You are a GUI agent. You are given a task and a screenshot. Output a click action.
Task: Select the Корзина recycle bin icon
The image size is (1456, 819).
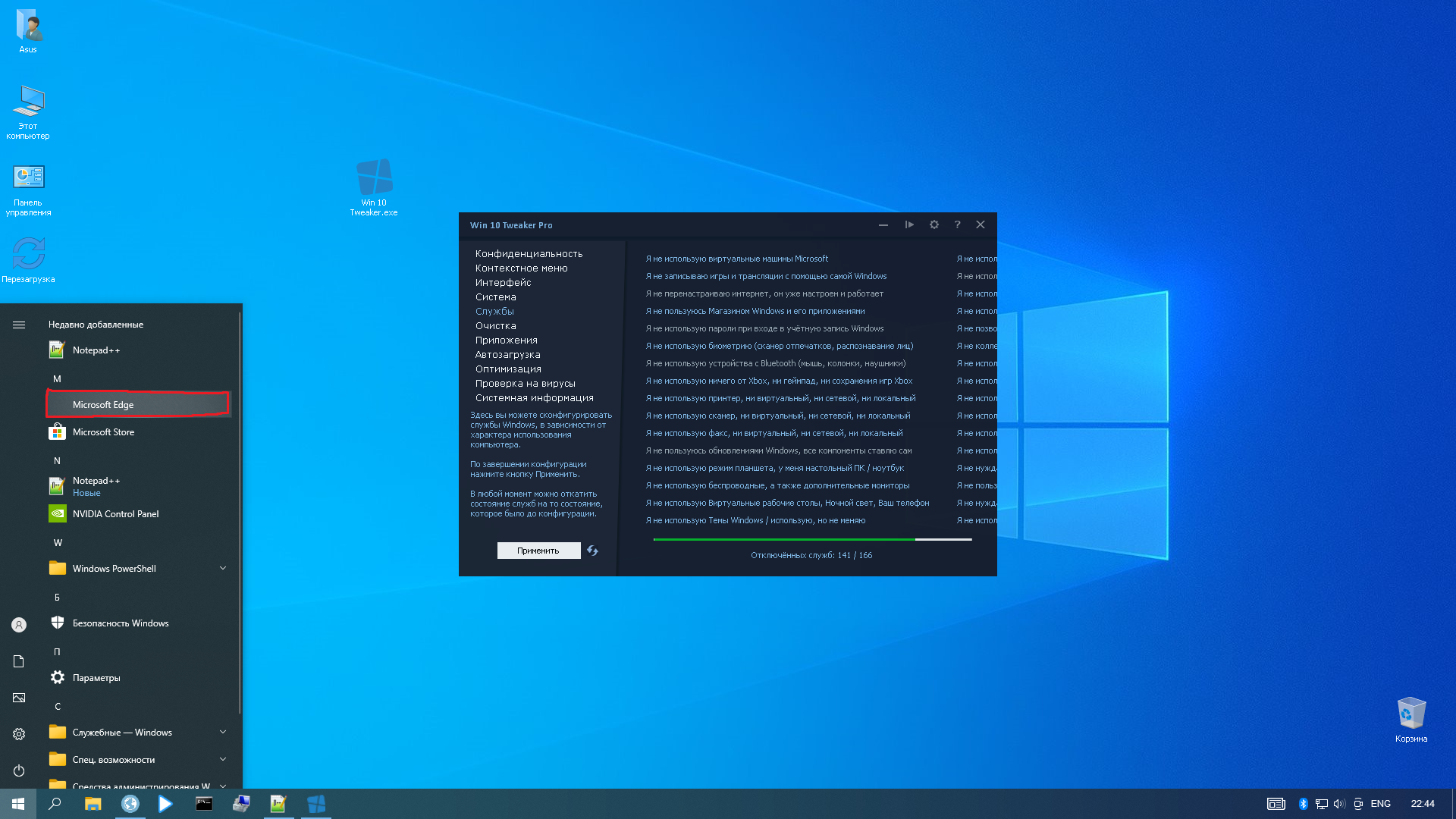(1411, 720)
